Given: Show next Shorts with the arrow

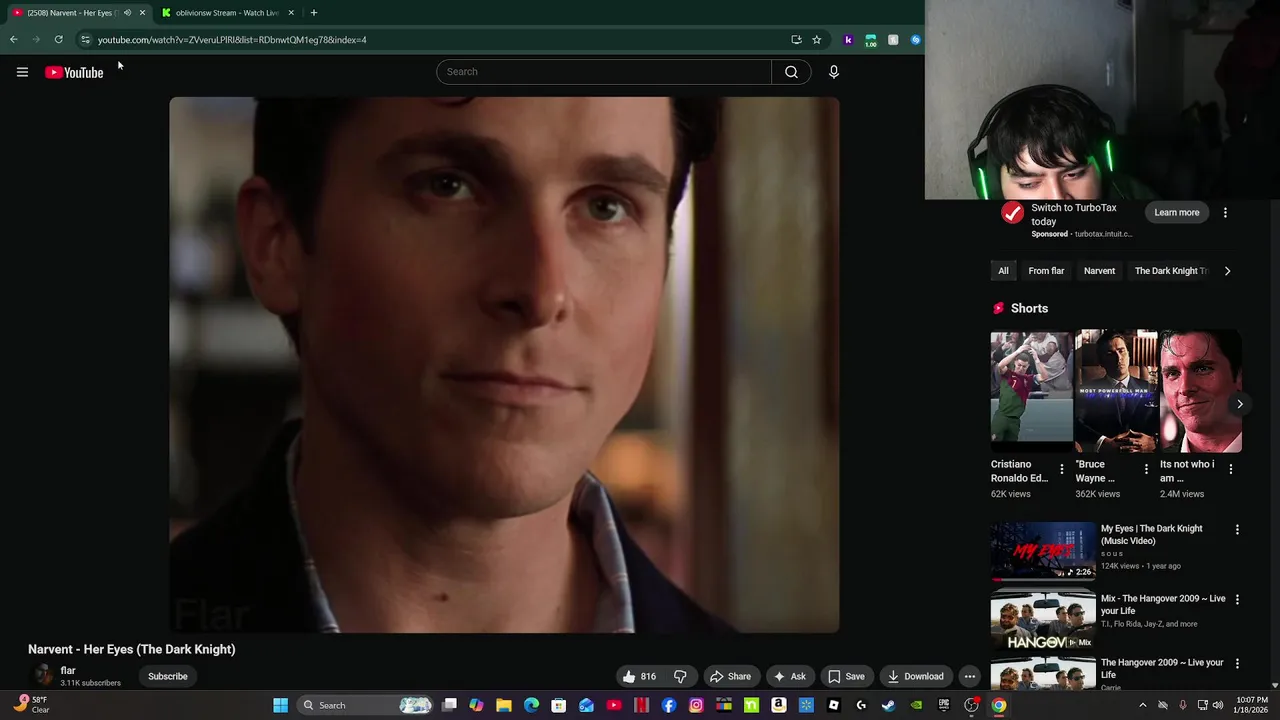Looking at the screenshot, I should pyautogui.click(x=1240, y=404).
